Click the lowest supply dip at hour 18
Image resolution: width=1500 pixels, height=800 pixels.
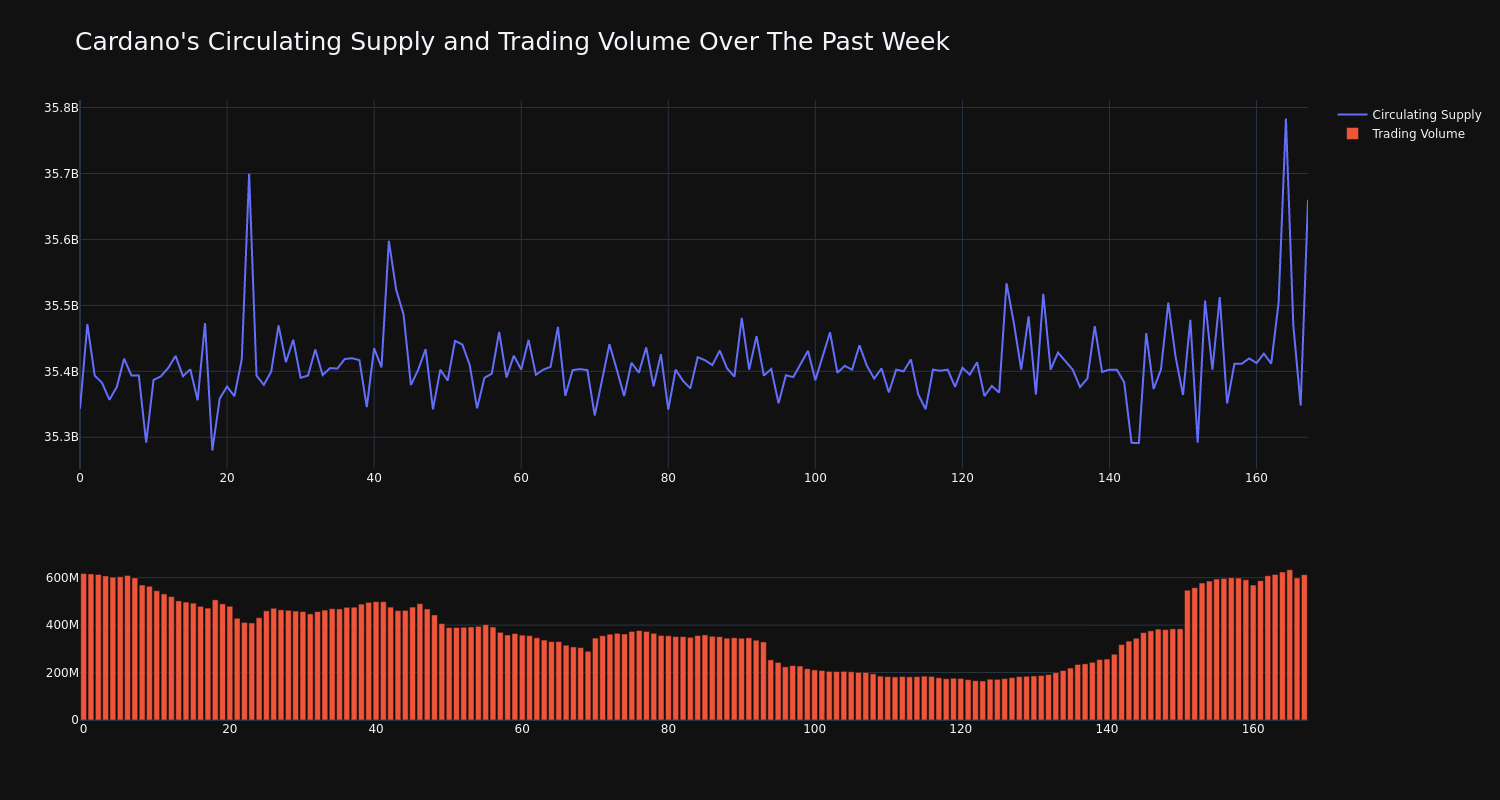point(212,449)
